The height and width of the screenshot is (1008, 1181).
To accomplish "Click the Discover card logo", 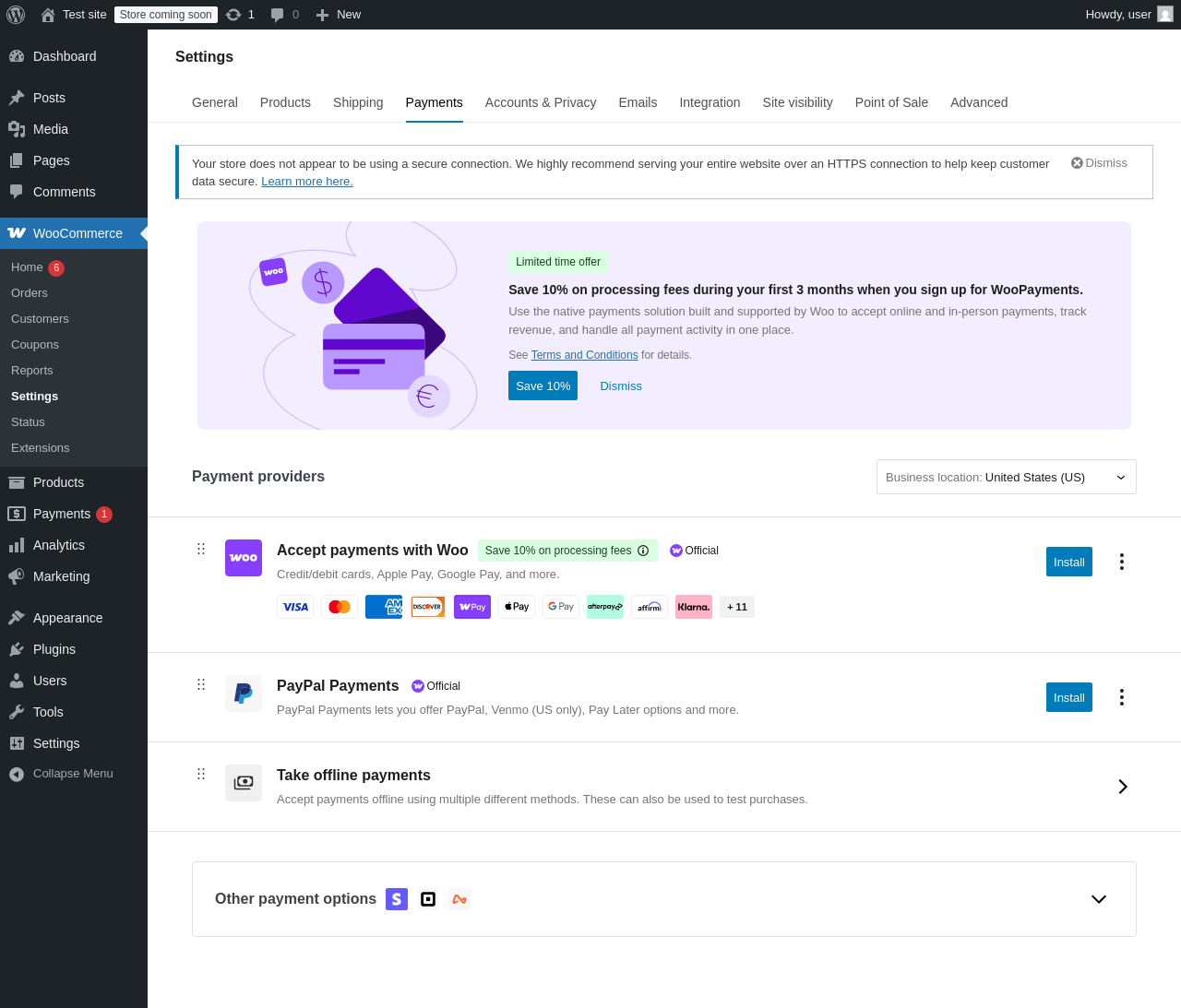I will pyautogui.click(x=428, y=607).
